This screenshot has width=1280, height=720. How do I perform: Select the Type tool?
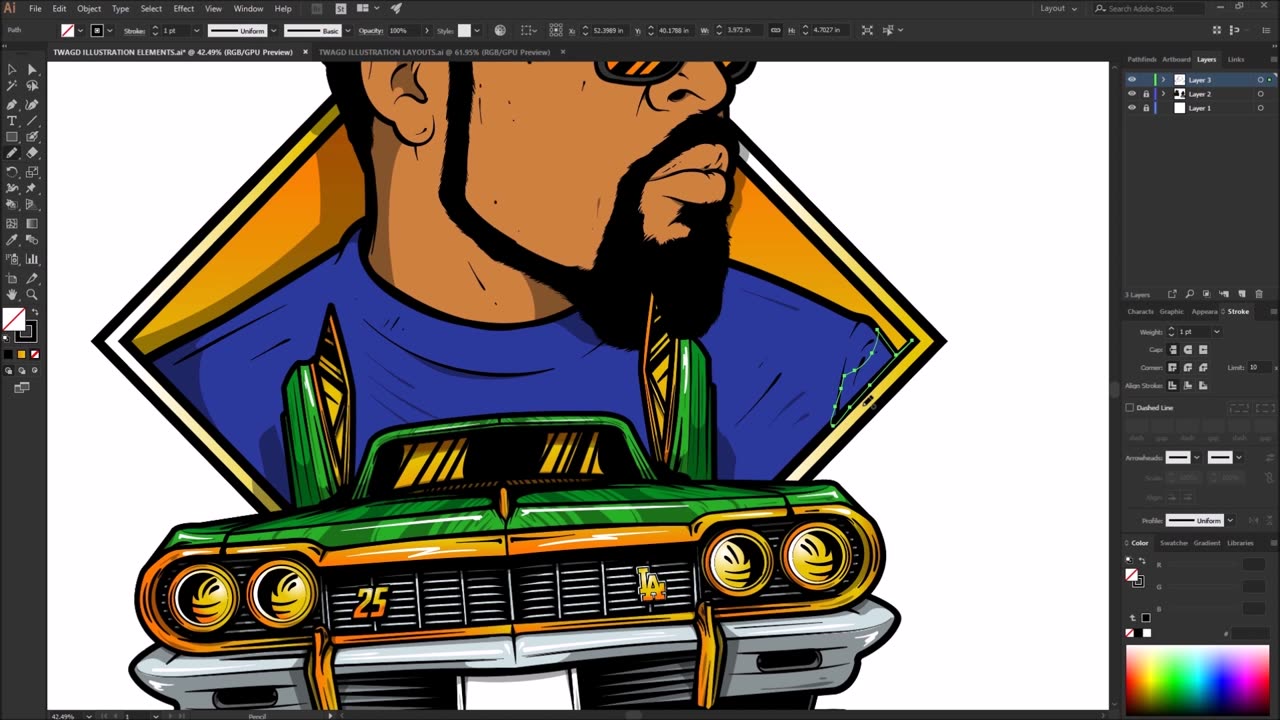(x=12, y=121)
